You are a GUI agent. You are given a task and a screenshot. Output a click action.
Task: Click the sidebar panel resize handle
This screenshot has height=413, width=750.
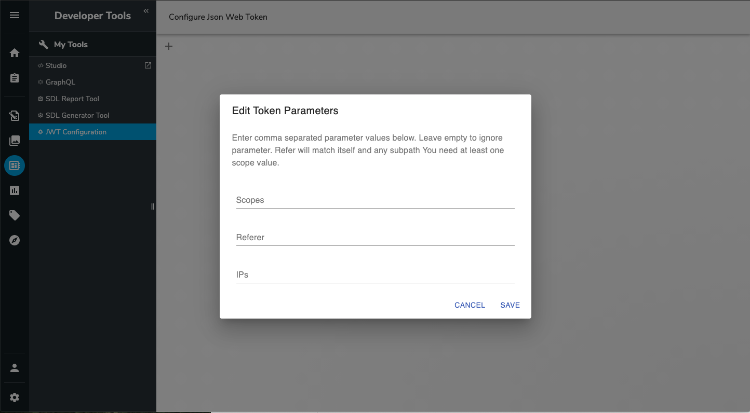tap(153, 207)
